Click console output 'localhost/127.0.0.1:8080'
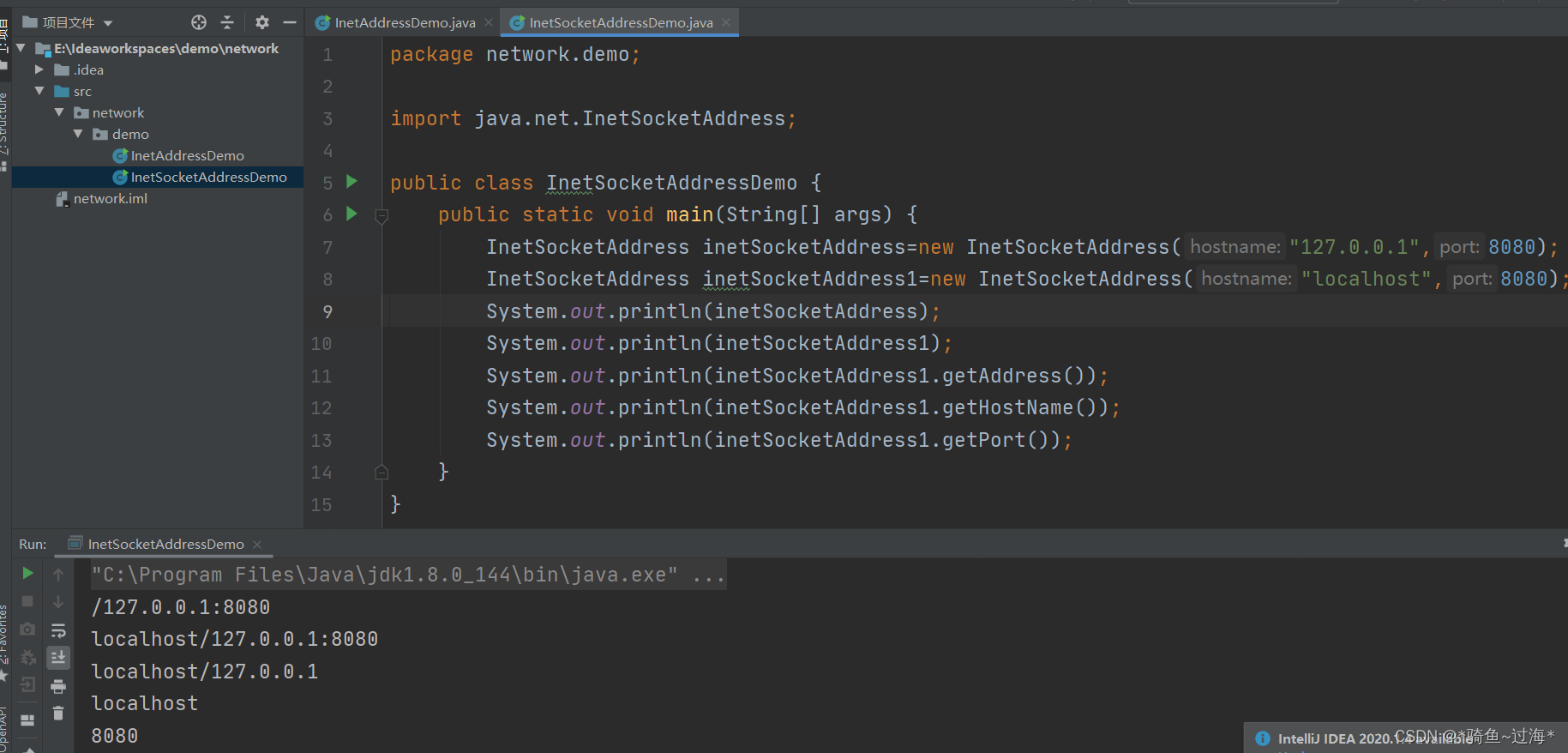This screenshot has width=1568, height=753. click(235, 639)
